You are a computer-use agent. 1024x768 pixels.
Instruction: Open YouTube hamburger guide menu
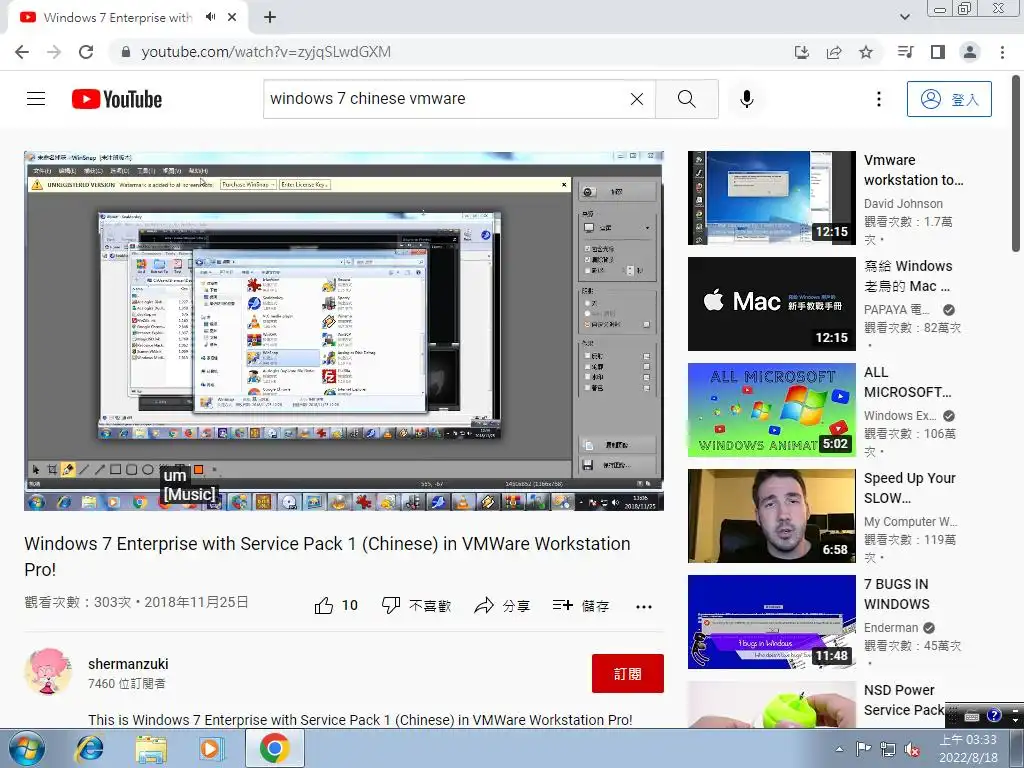point(36,99)
